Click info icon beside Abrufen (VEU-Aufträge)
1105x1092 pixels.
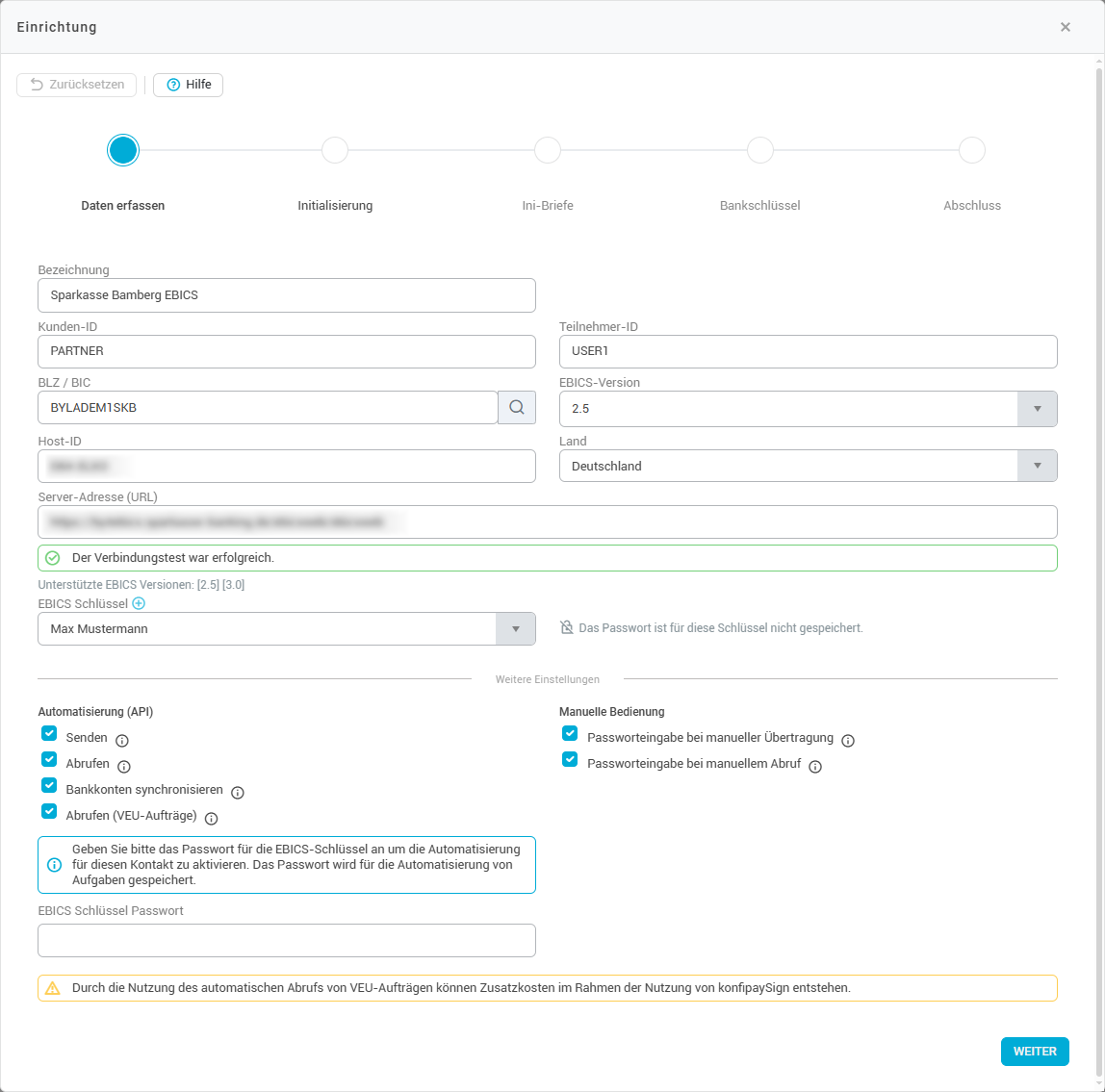212,818
